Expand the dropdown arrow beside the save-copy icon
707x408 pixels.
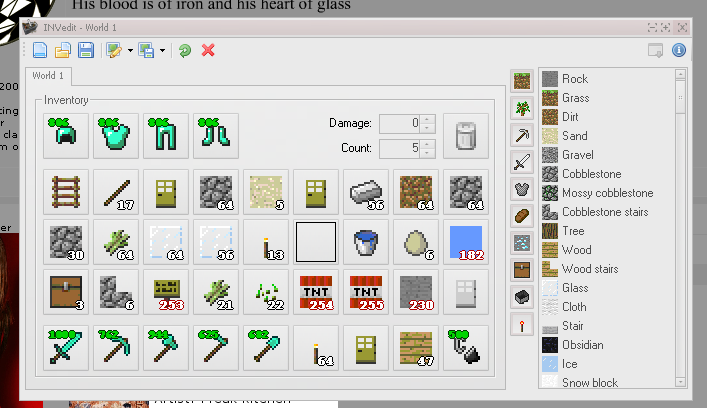click(x=162, y=50)
